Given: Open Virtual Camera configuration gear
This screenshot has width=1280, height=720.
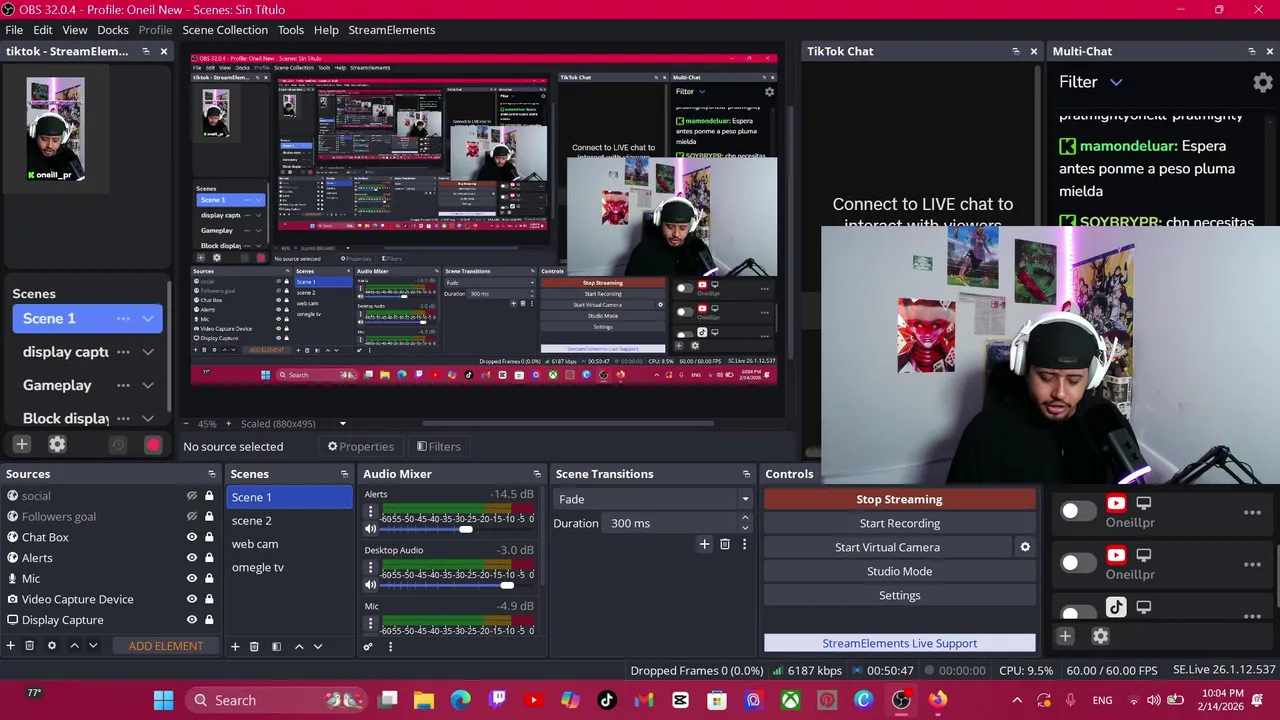Looking at the screenshot, I should click(x=1025, y=547).
